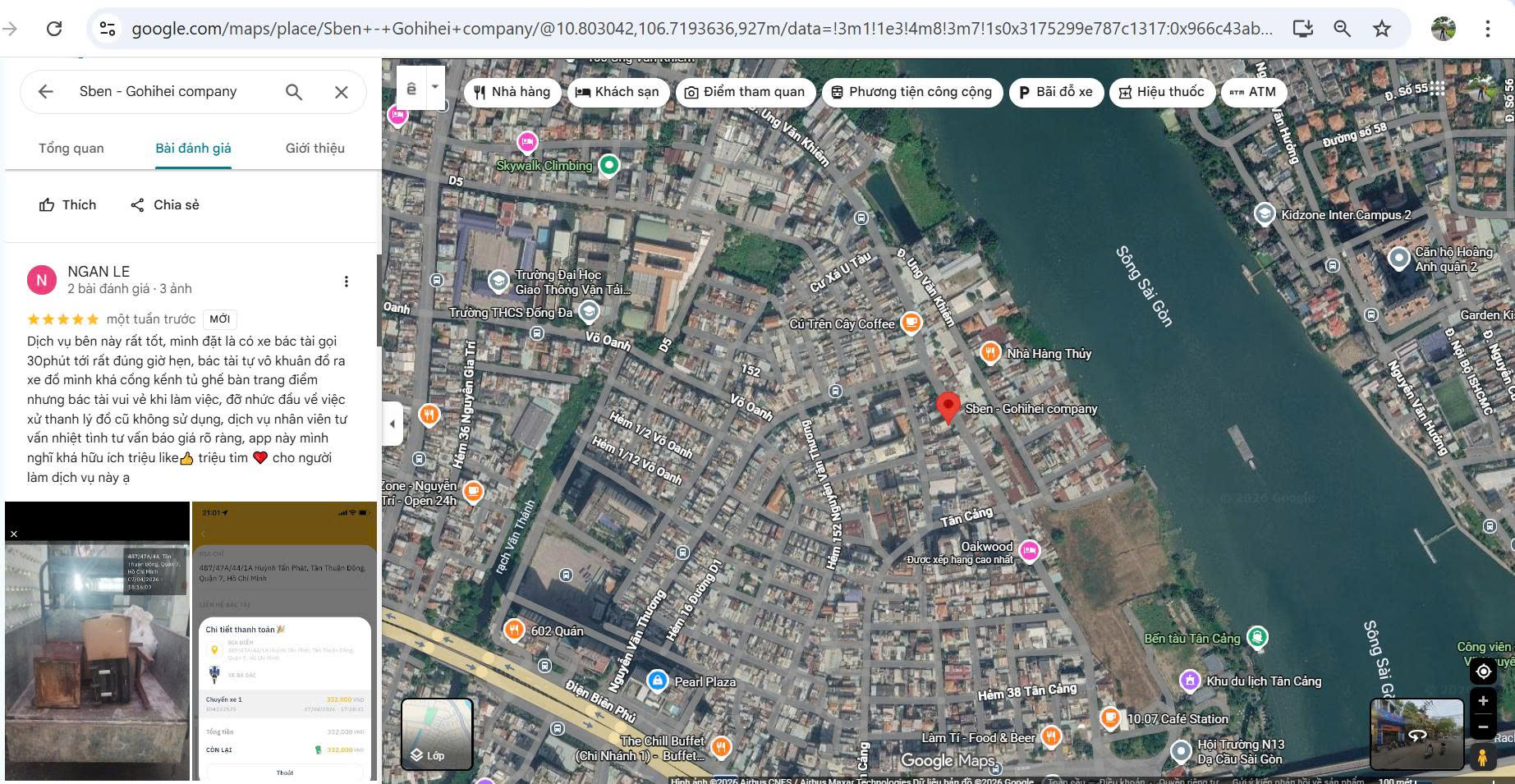This screenshot has height=784, width=1515.
Task: Filter the map by Hiệu thuốc
Action: pyautogui.click(x=1161, y=92)
